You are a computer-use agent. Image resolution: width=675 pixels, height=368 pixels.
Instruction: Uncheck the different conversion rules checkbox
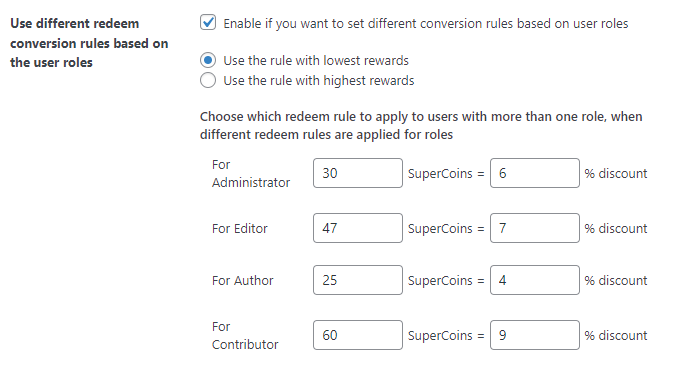208,22
